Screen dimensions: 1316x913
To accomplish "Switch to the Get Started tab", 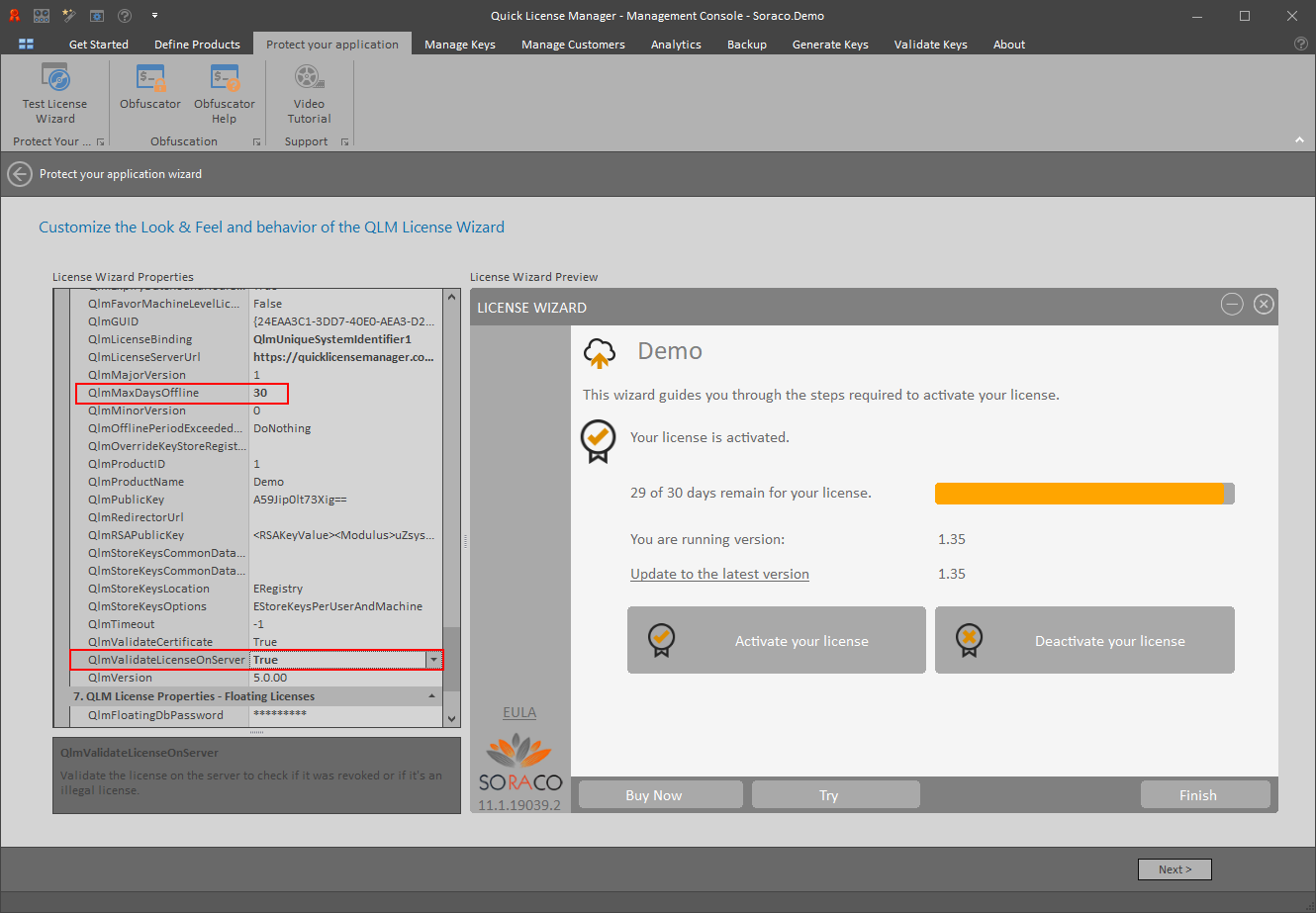I will tap(99, 45).
